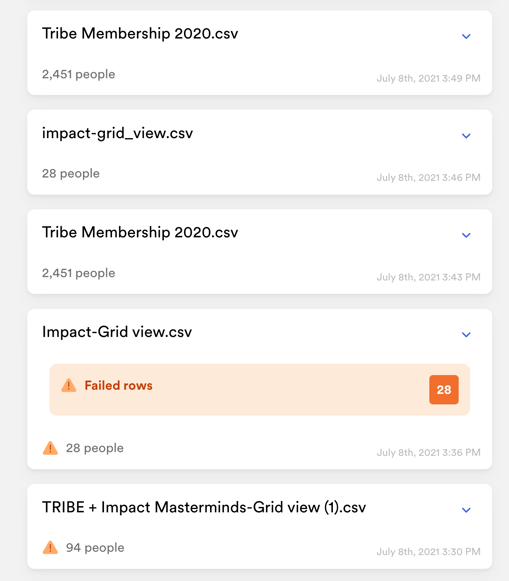Select the Impact-Grid view.csv file title
Image resolution: width=509 pixels, height=581 pixels.
[x=117, y=332]
